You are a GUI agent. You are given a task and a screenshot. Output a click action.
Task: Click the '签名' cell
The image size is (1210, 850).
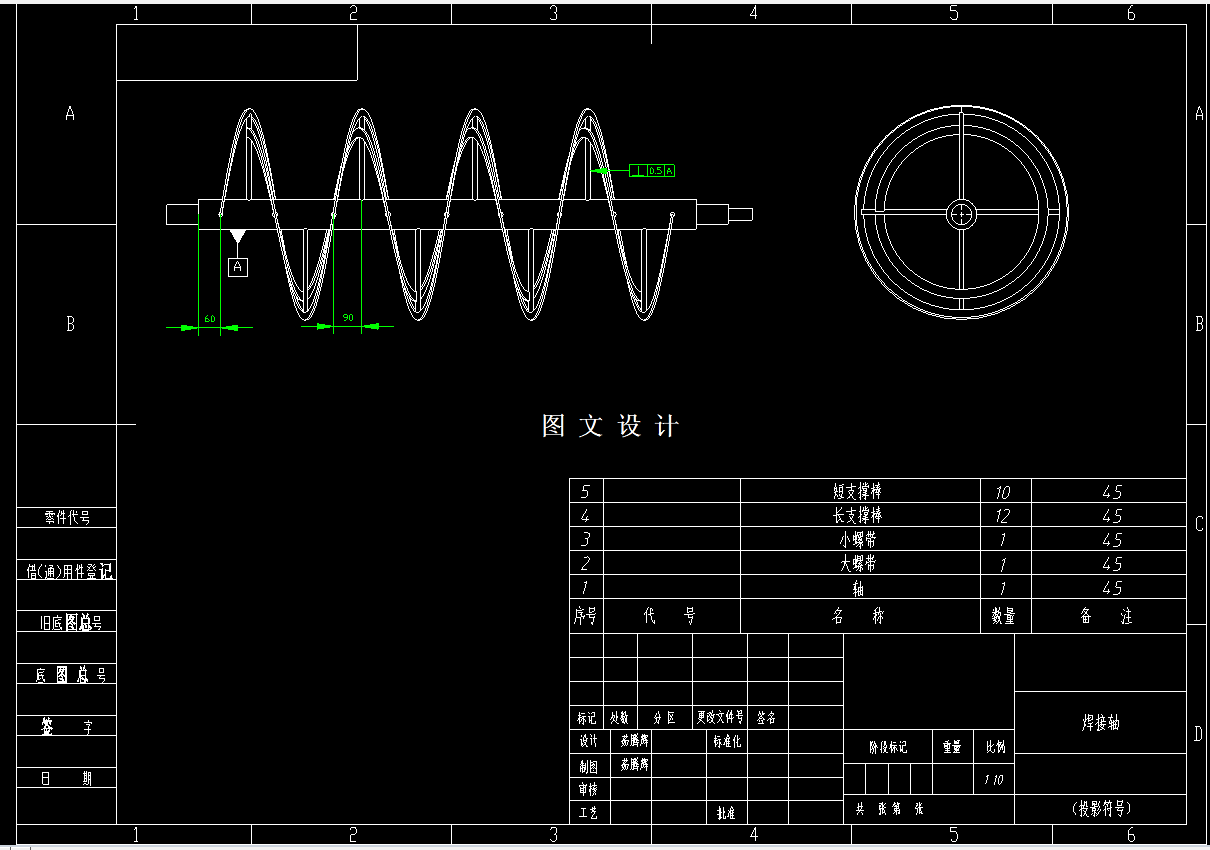click(767, 717)
